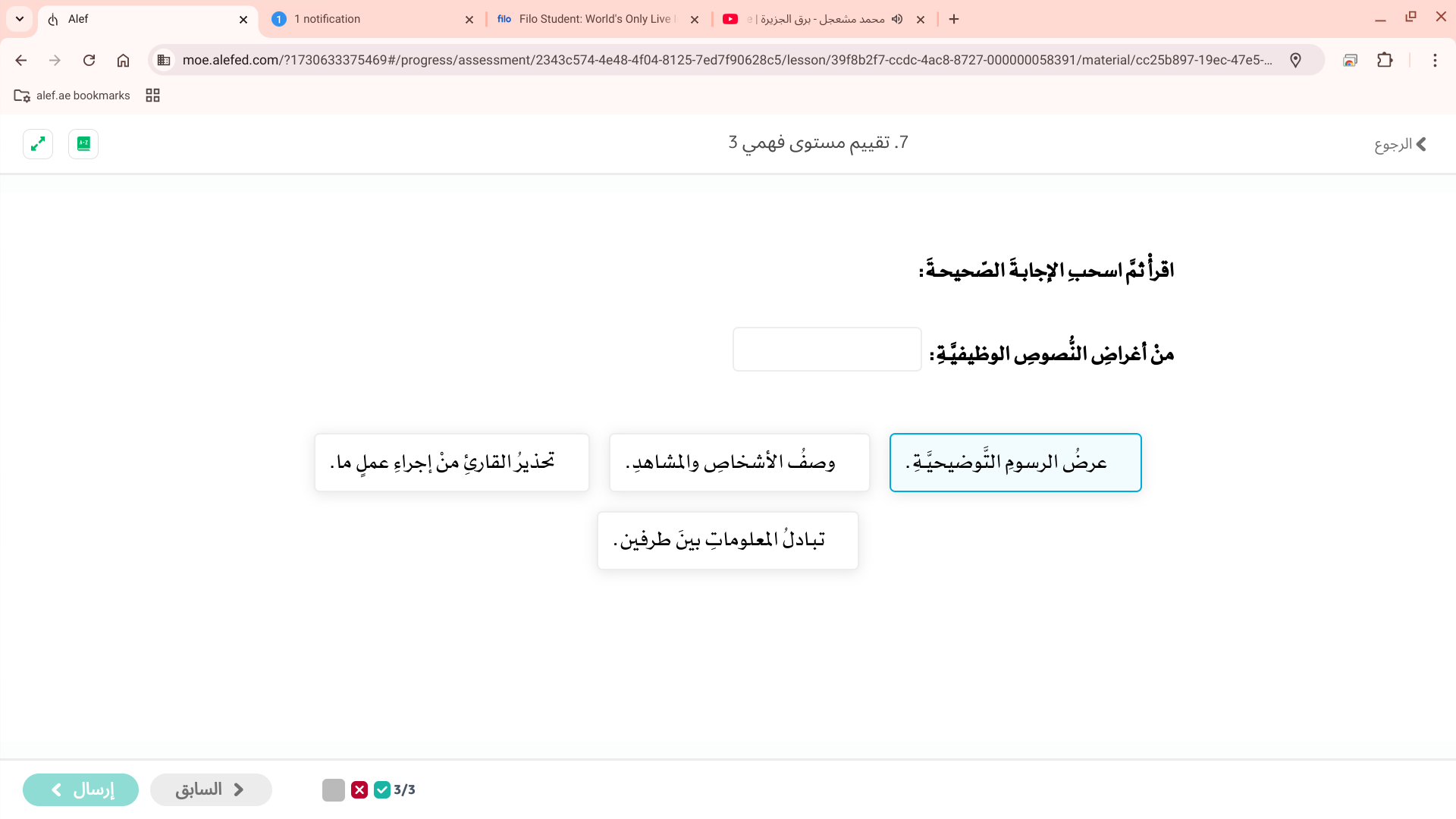Click the red X progress indicator
This screenshot has width=1456, height=819.
coord(359,789)
